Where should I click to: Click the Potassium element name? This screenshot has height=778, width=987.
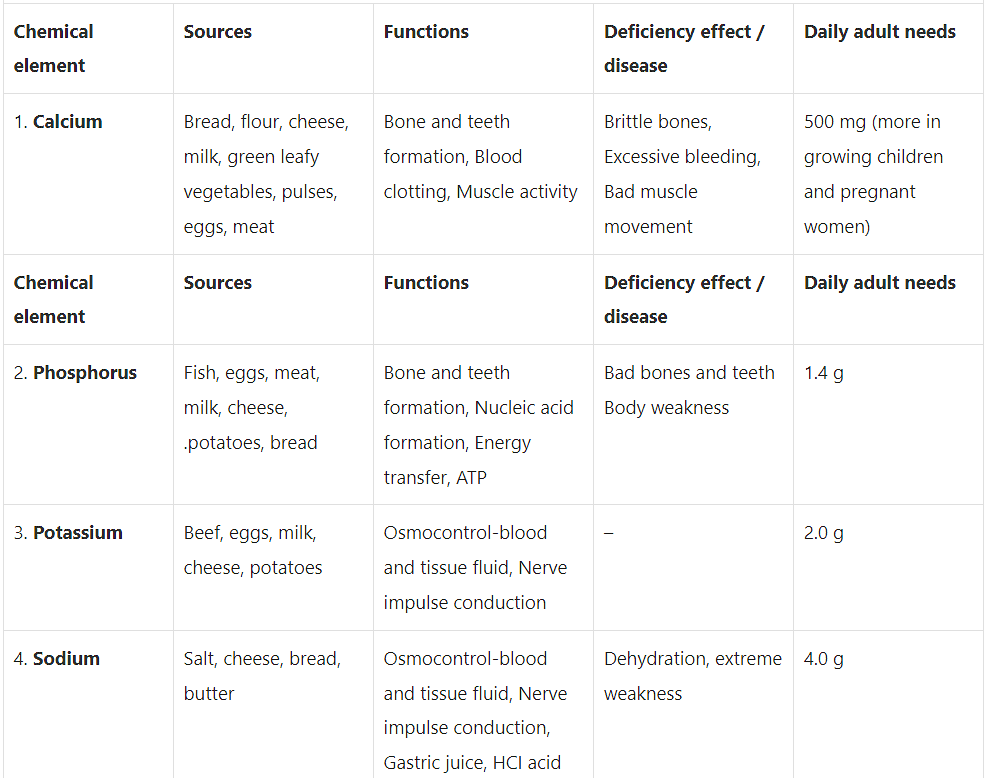(77, 533)
